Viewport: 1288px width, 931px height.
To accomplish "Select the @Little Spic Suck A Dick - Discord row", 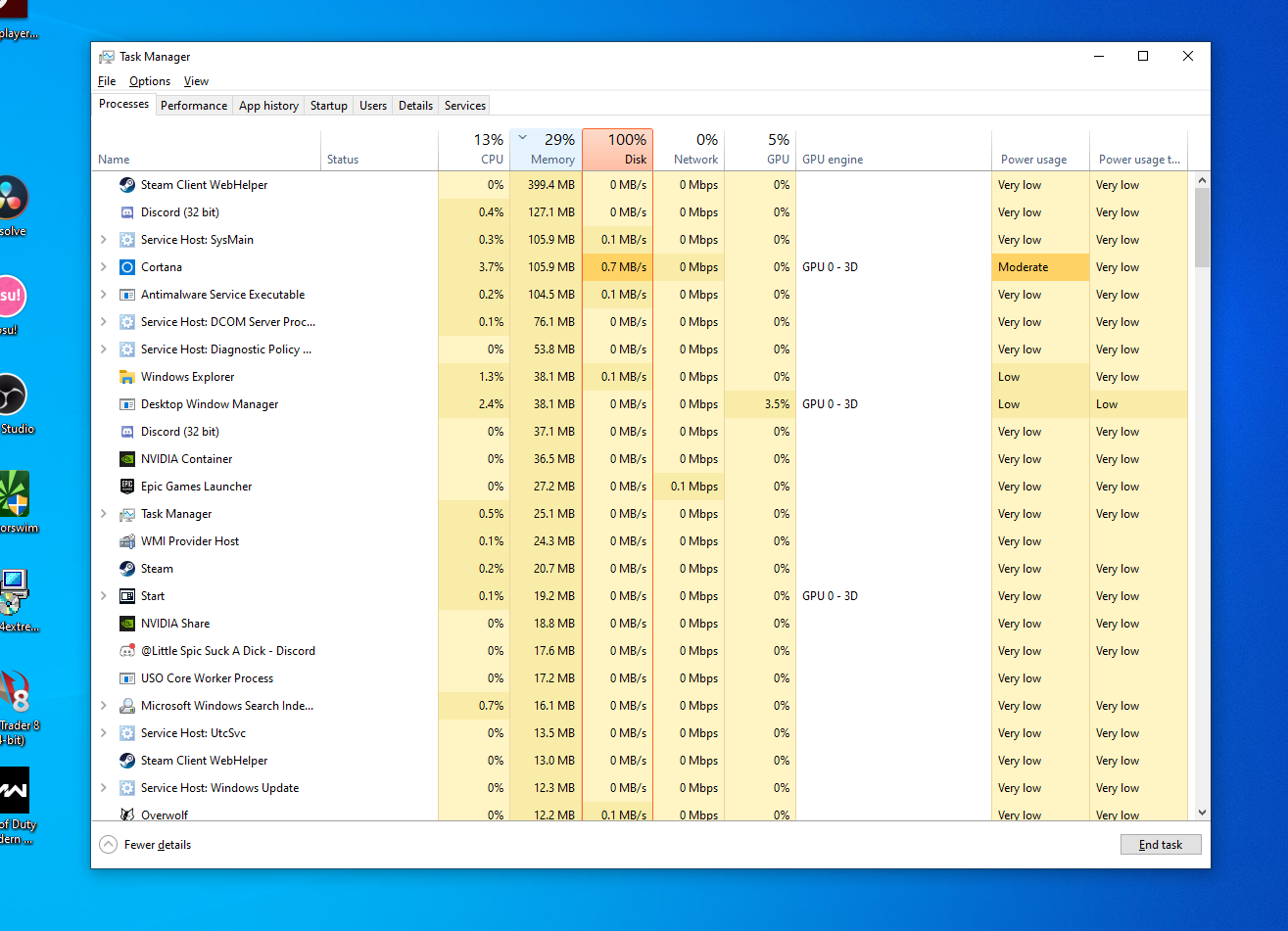I will click(641, 651).
